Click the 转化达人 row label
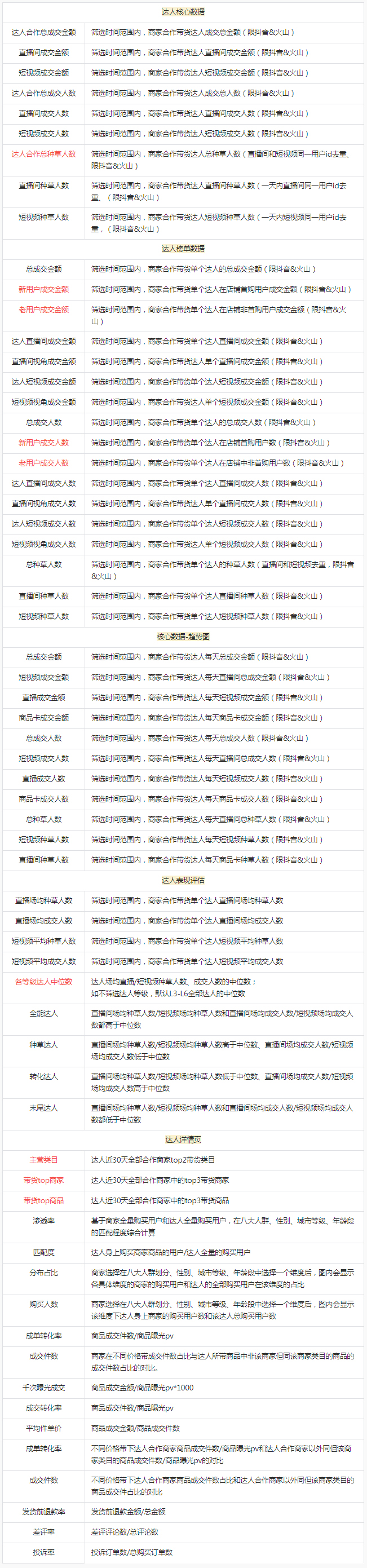Screen dimensions: 367x1568 pos(44,1076)
